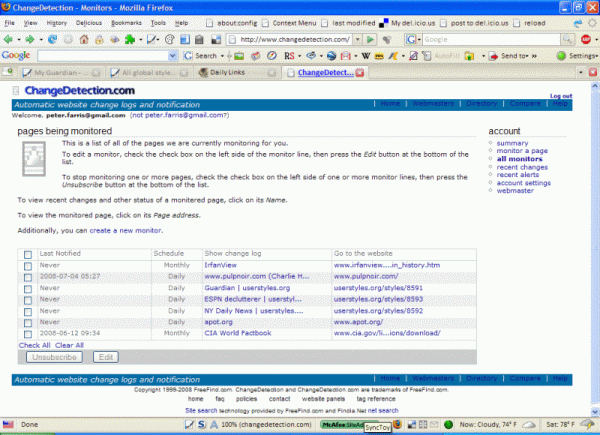Screen dimensions: 600x435
Task: Open the address bar URL history dropdown
Action: click(357, 39)
